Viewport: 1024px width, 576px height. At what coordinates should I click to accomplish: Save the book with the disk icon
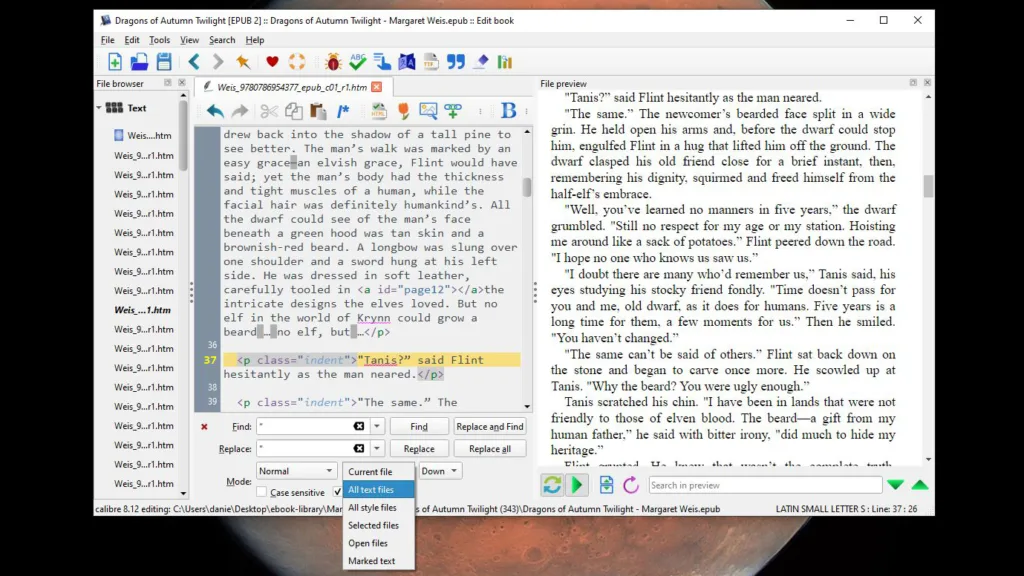(163, 61)
